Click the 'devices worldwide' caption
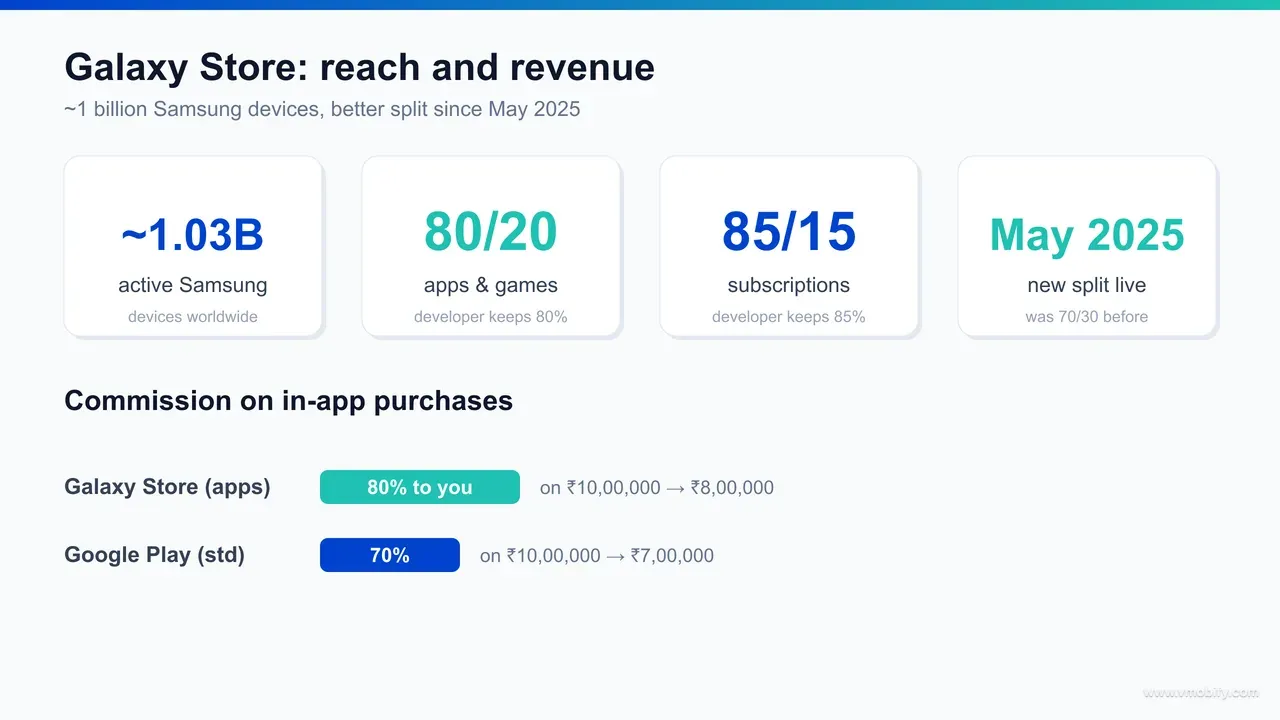Image resolution: width=1280 pixels, height=720 pixels. [x=193, y=317]
